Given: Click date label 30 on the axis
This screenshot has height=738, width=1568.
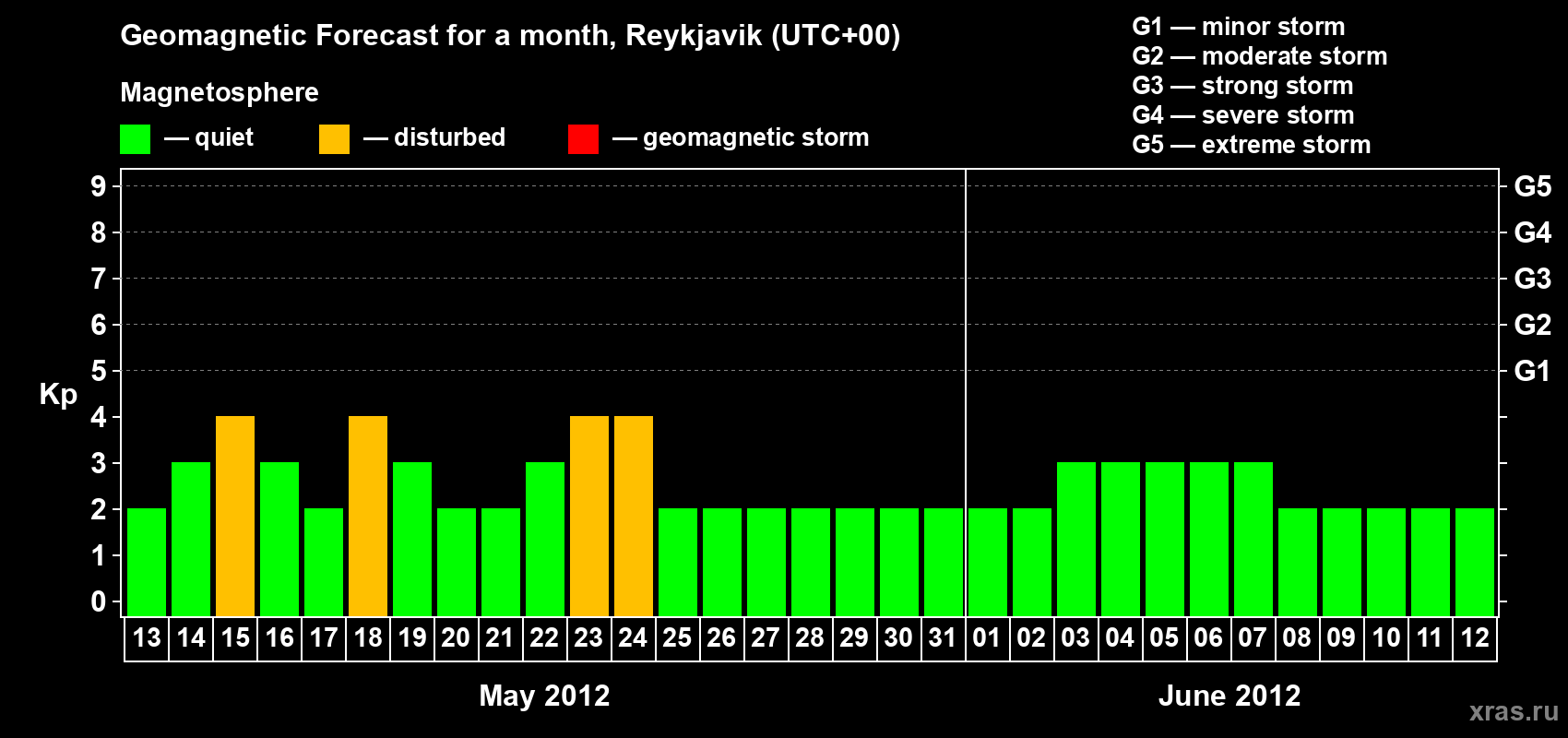Looking at the screenshot, I should 898,638.
